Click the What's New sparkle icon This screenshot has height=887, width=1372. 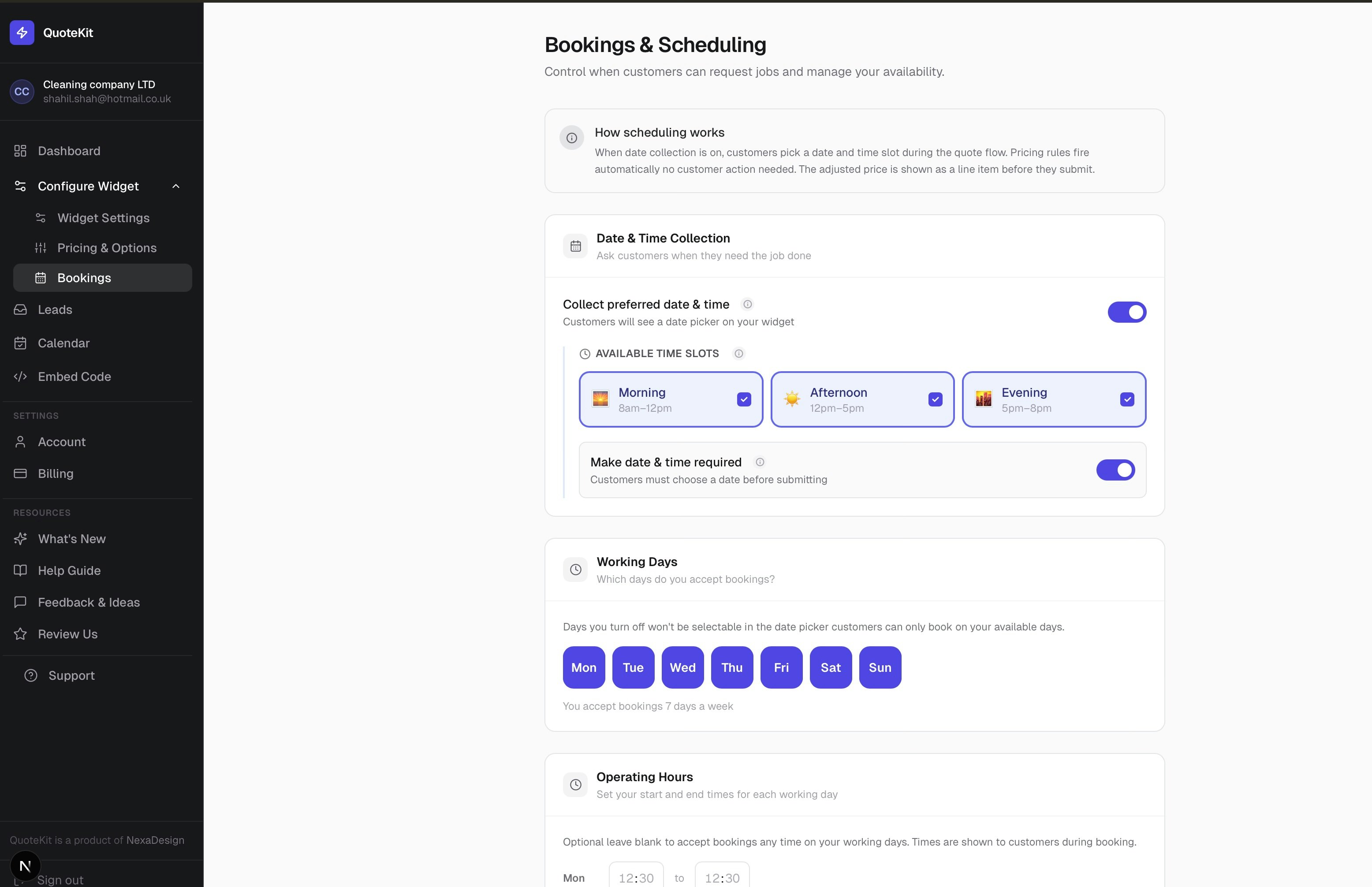[20, 539]
